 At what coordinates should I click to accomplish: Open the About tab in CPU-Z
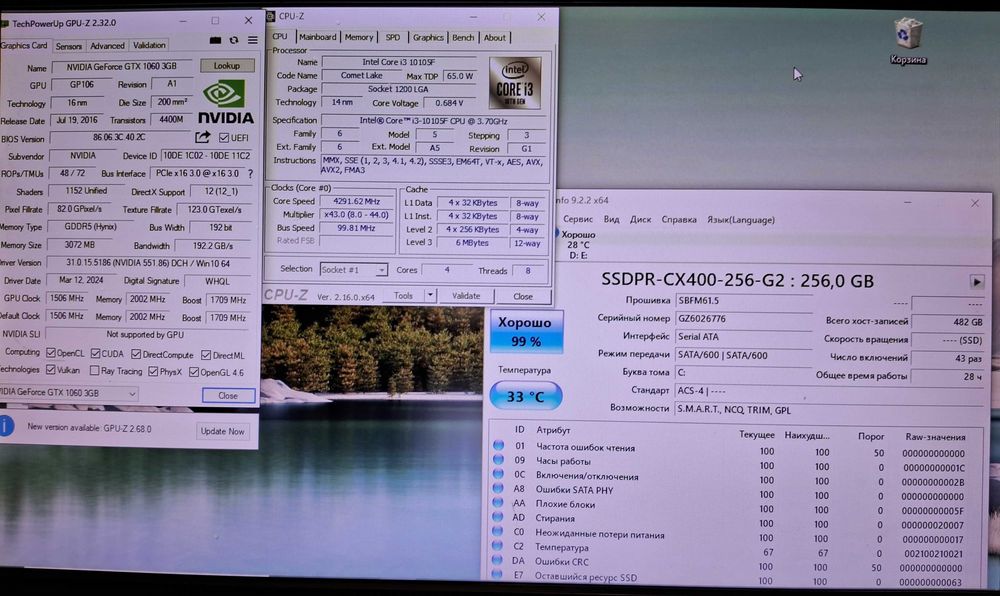[494, 38]
